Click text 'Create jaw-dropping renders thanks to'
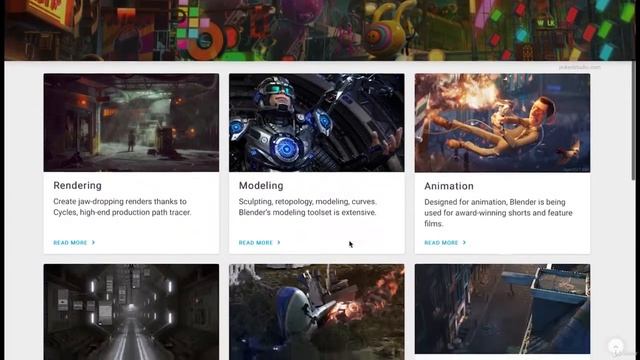Image resolution: width=640 pixels, height=360 pixels. [120, 201]
